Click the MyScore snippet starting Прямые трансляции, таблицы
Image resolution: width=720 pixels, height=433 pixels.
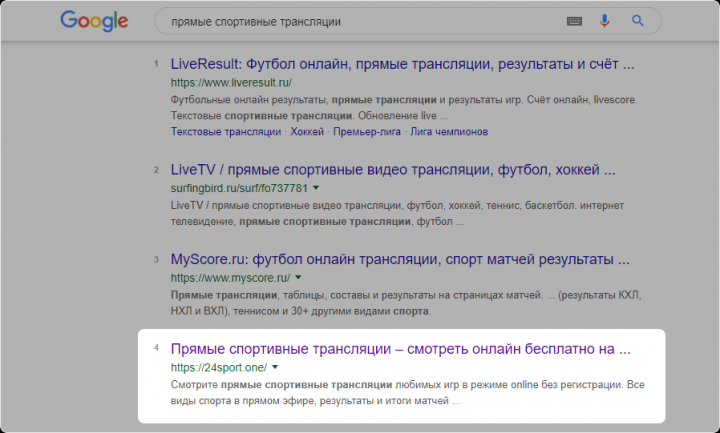(x=406, y=303)
